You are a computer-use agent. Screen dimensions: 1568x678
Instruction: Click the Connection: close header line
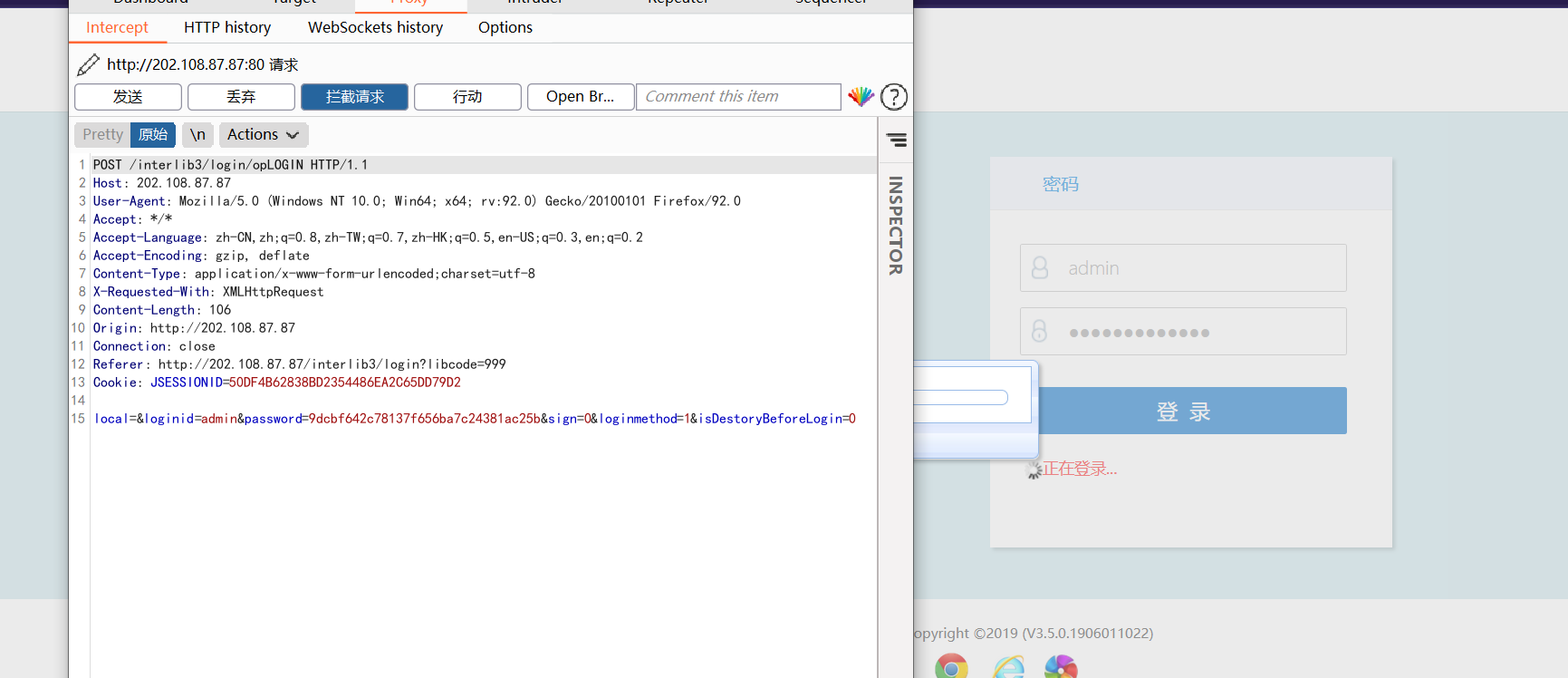tap(154, 346)
